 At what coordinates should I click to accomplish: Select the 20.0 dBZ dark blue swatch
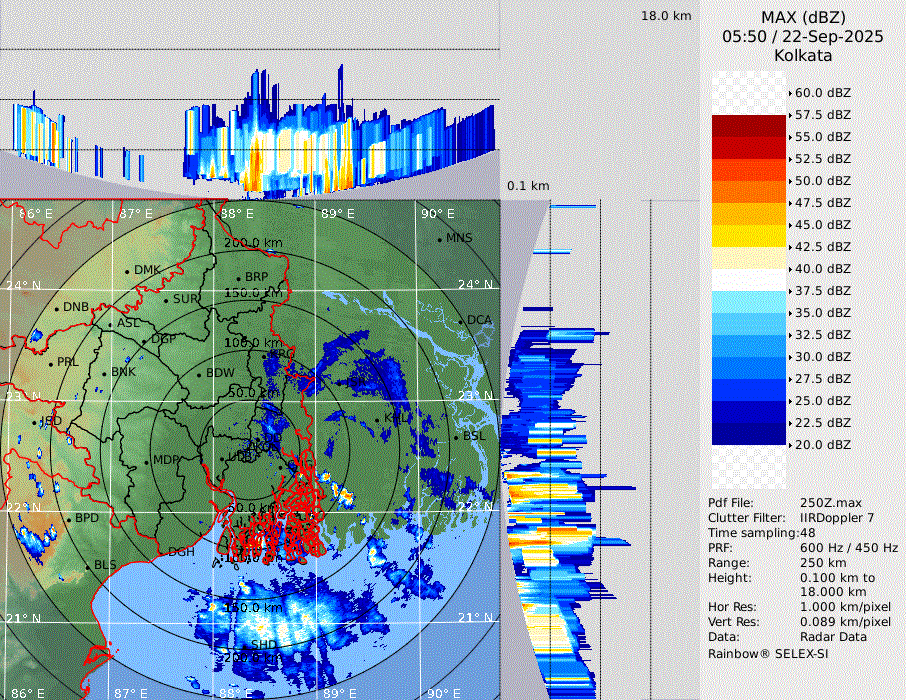[x=749, y=433]
